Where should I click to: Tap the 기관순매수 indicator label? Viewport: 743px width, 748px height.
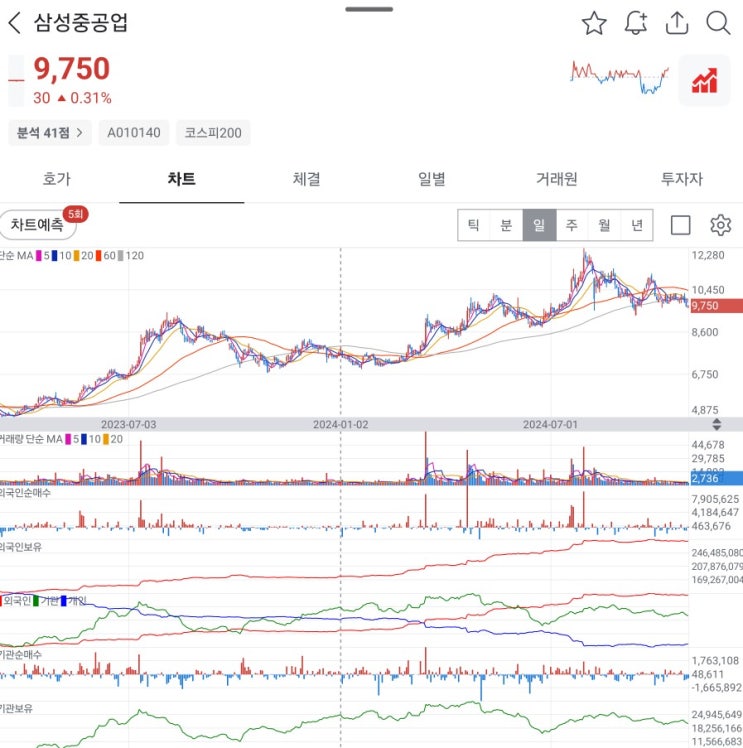(x=21, y=654)
